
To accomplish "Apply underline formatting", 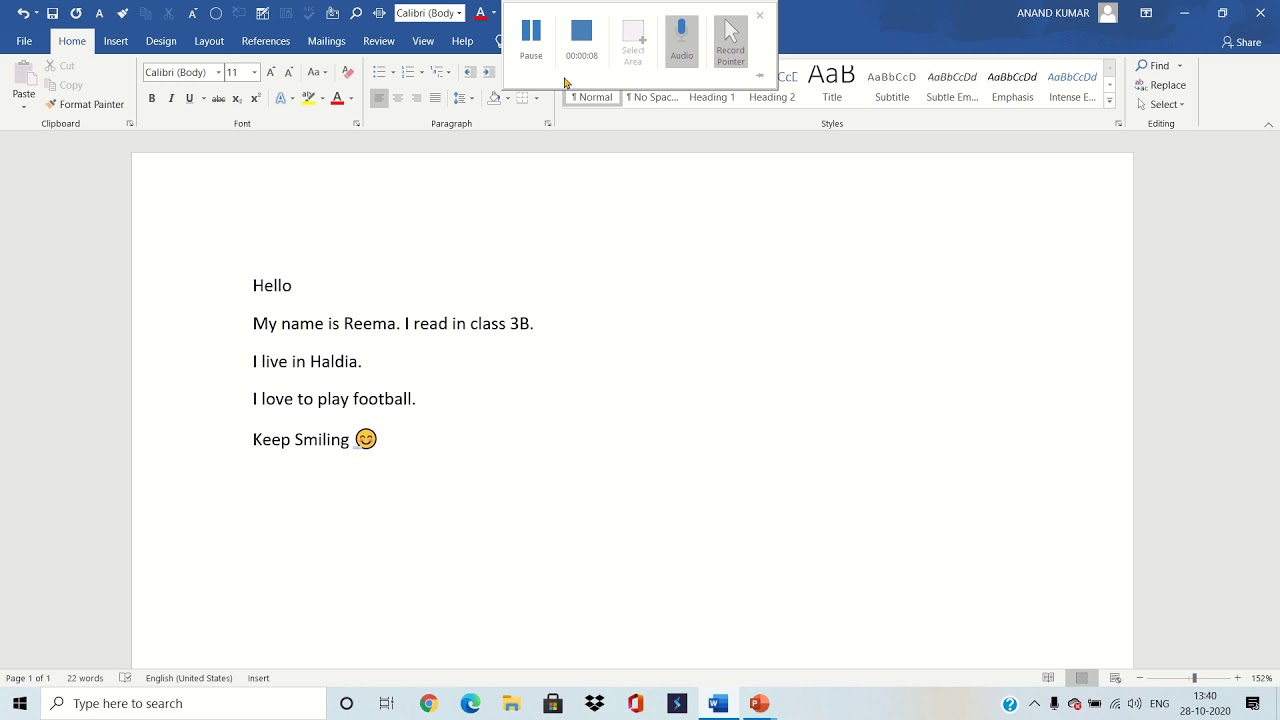I will point(189,98).
